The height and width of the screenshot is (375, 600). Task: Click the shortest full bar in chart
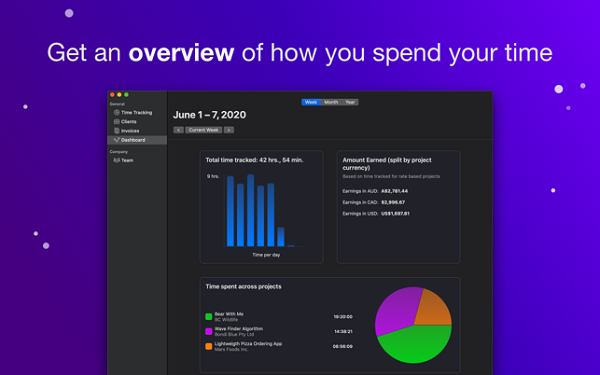pos(281,237)
